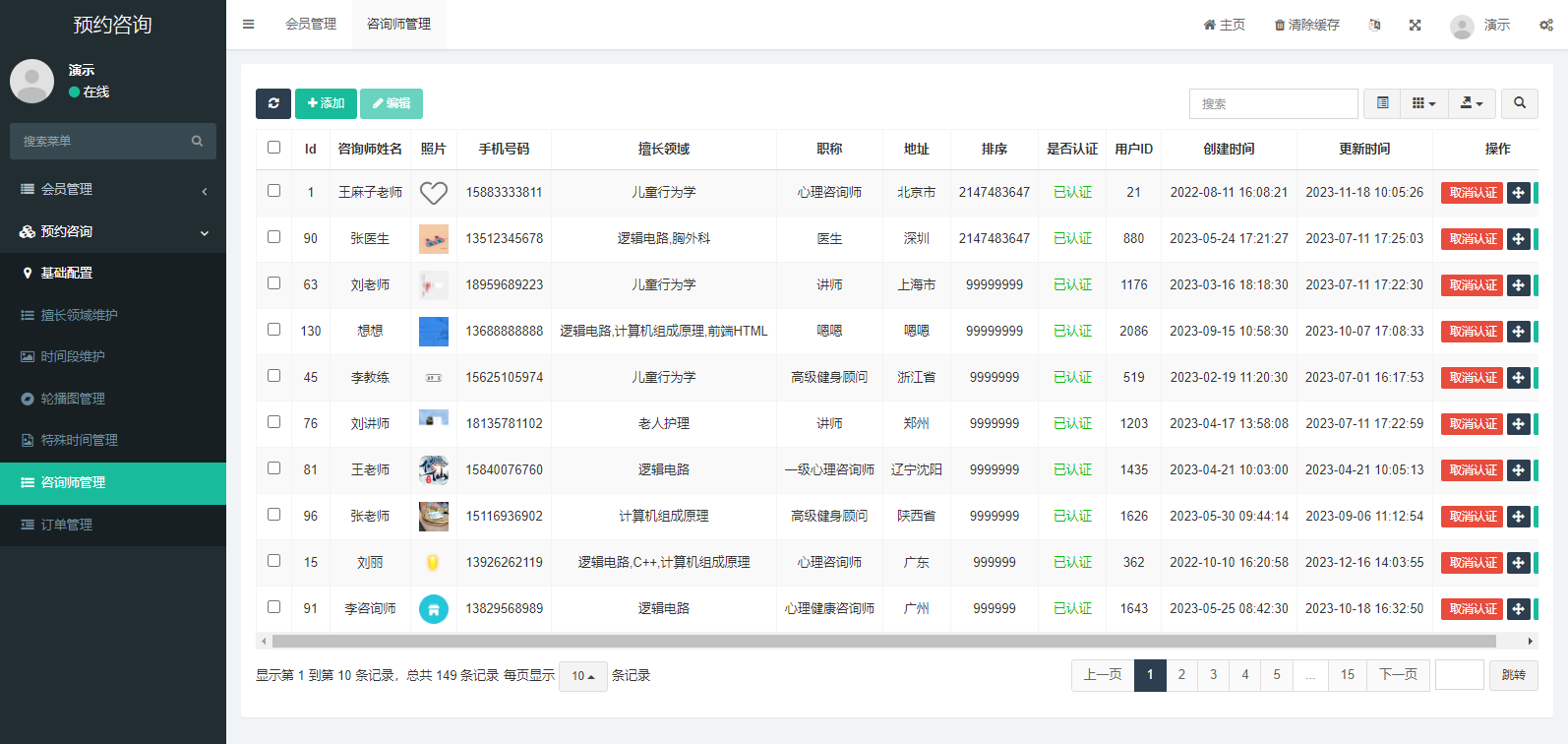Open settings gears icon at top right
Image resolution: width=1568 pixels, height=744 pixels.
click(x=1545, y=25)
